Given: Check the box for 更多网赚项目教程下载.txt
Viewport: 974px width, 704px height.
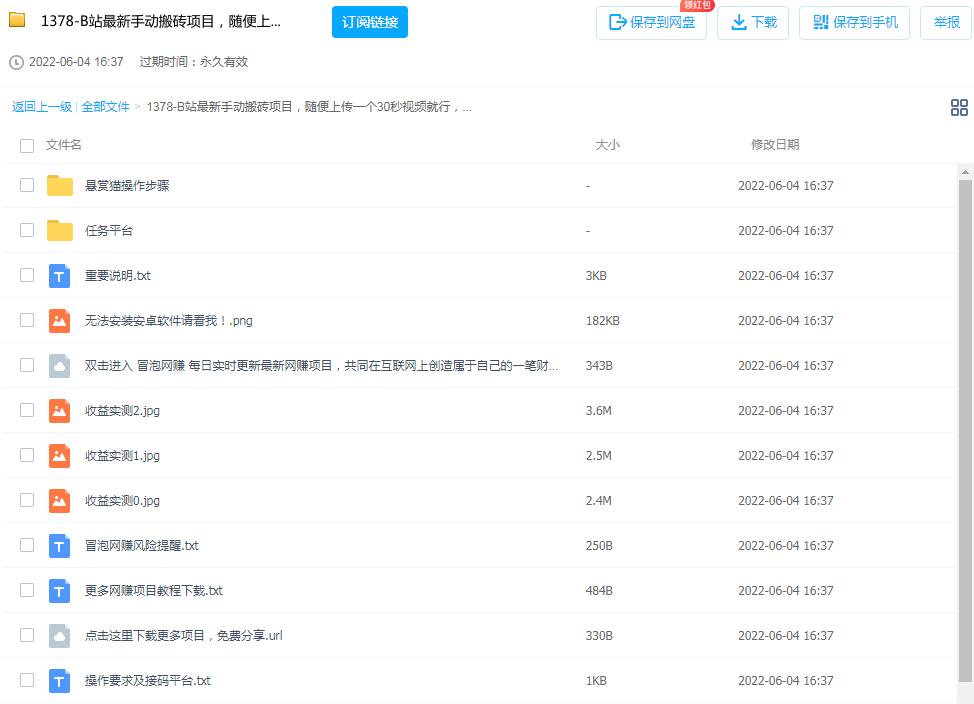Looking at the screenshot, I should click(27, 590).
